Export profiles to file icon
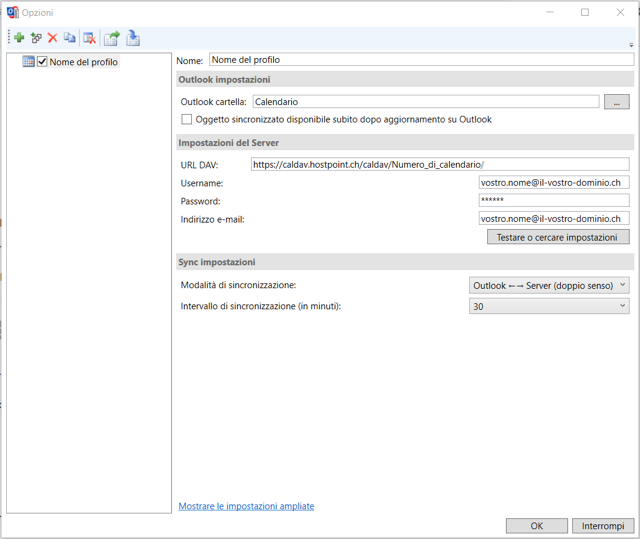The image size is (640, 539). coord(111,38)
